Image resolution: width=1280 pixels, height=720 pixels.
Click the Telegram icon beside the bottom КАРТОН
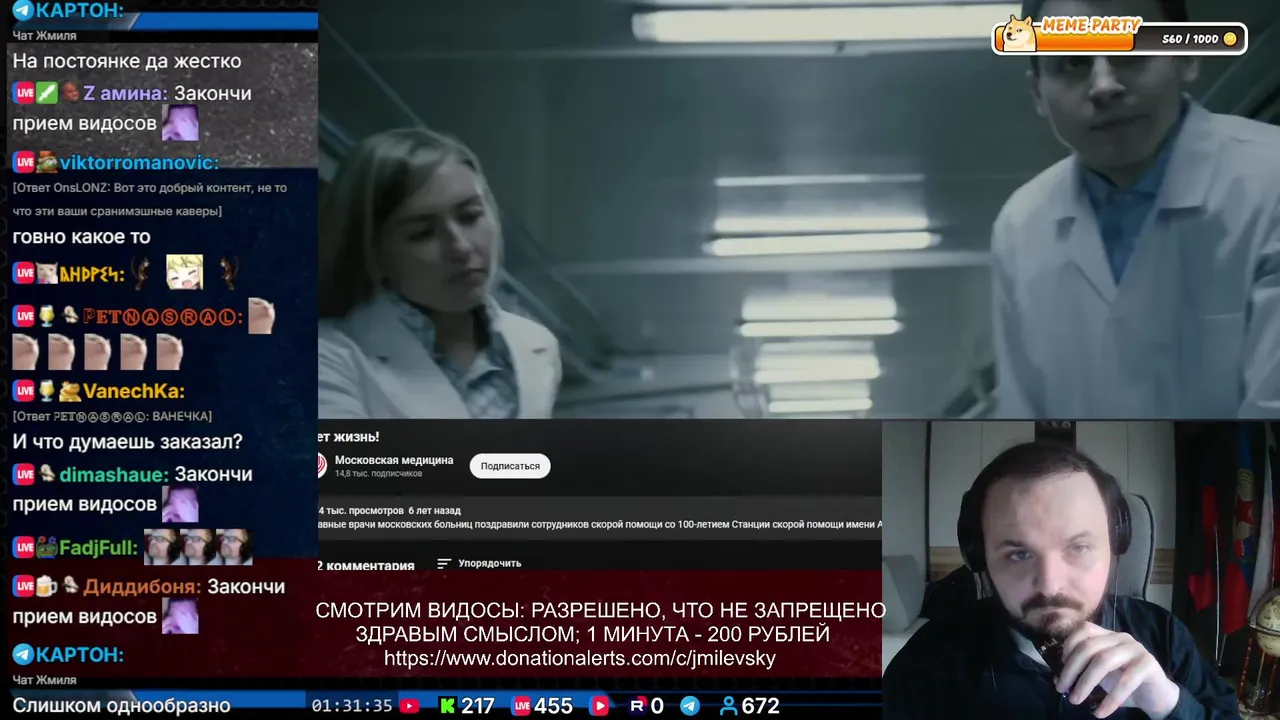click(x=22, y=654)
